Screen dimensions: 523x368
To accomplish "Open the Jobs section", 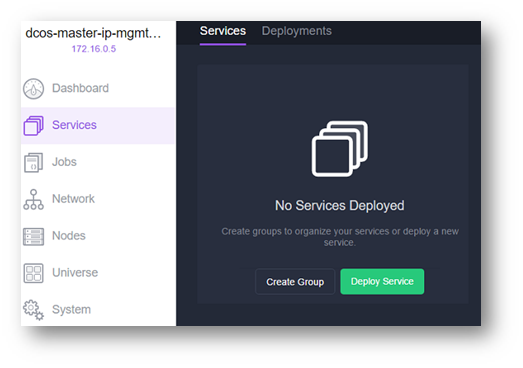I will tap(64, 162).
